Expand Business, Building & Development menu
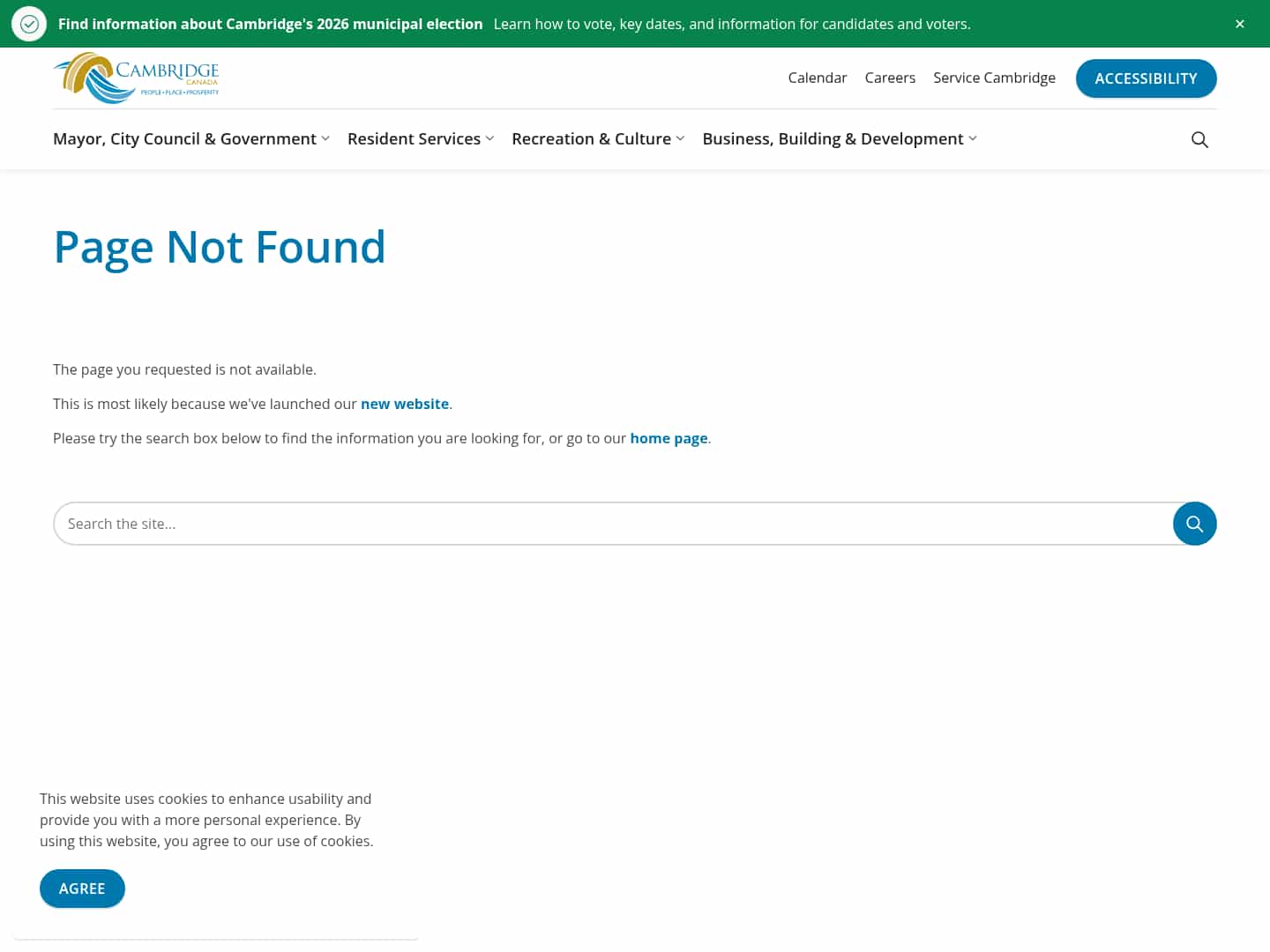The width and height of the screenshot is (1270, 952). (840, 138)
